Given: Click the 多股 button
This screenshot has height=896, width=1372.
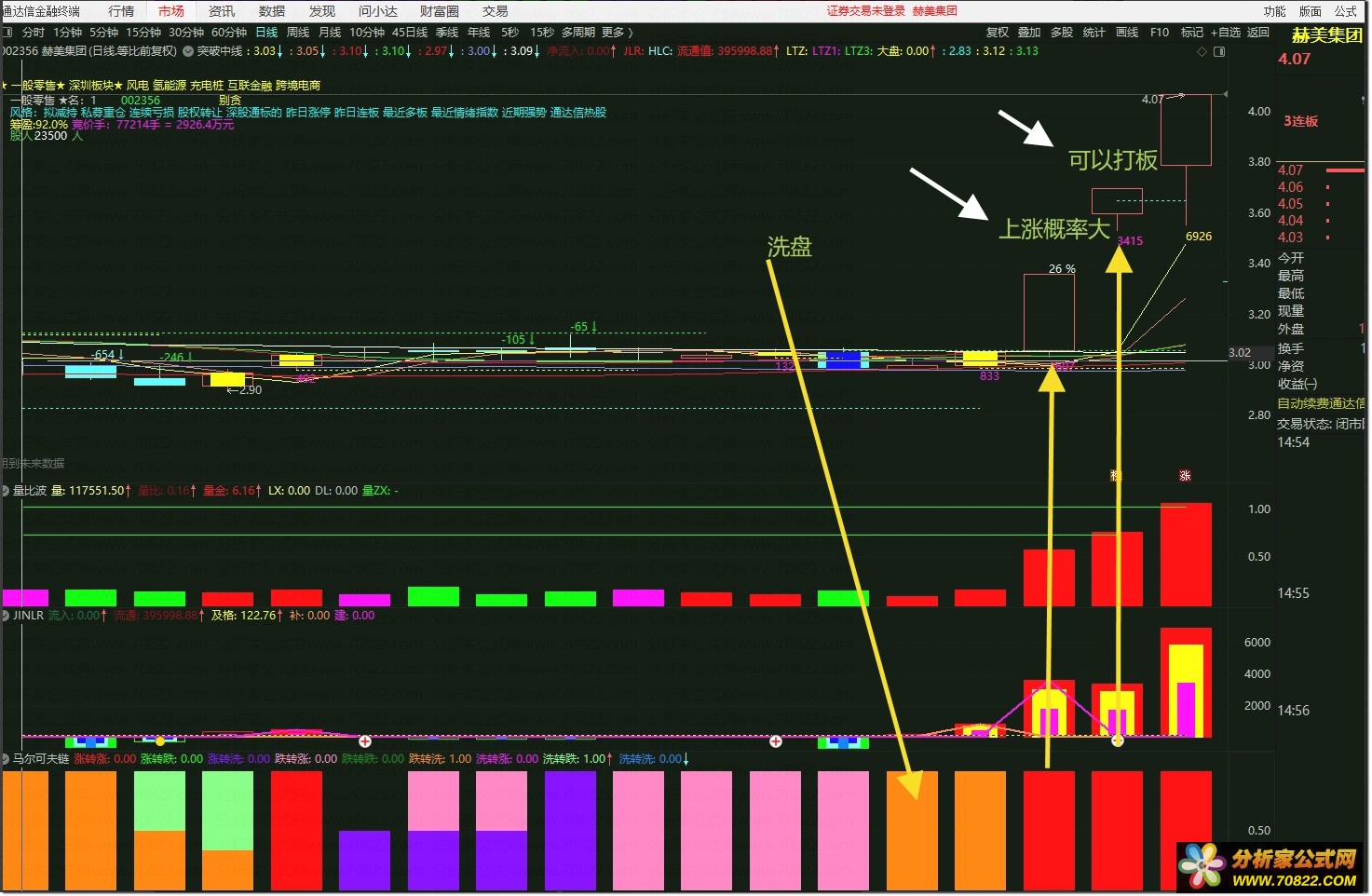Looking at the screenshot, I should [1062, 33].
